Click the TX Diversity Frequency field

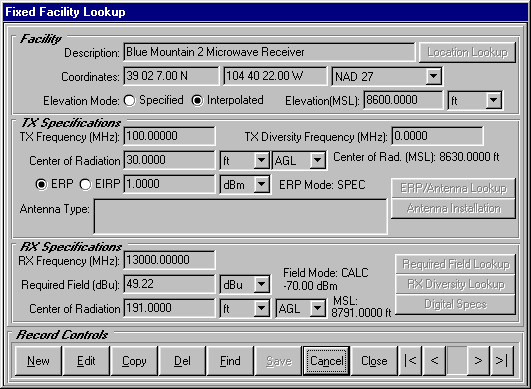pyautogui.click(x=437, y=136)
